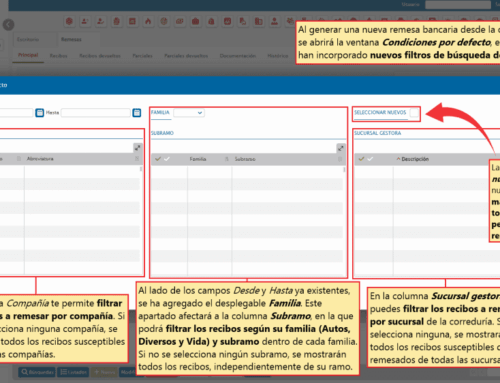This screenshot has width=500, height=383.
Task: Click the SUBRAMO section label
Action: (x=162, y=133)
